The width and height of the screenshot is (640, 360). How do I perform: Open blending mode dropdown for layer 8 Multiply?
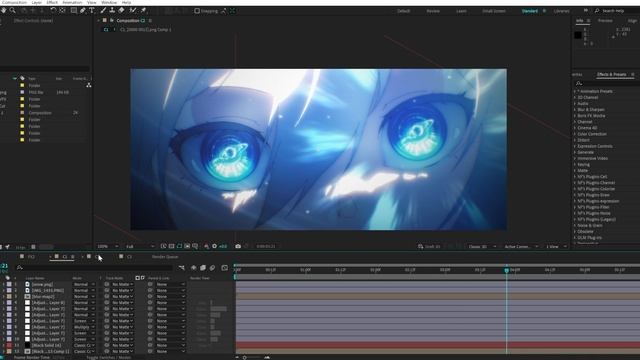point(84,327)
